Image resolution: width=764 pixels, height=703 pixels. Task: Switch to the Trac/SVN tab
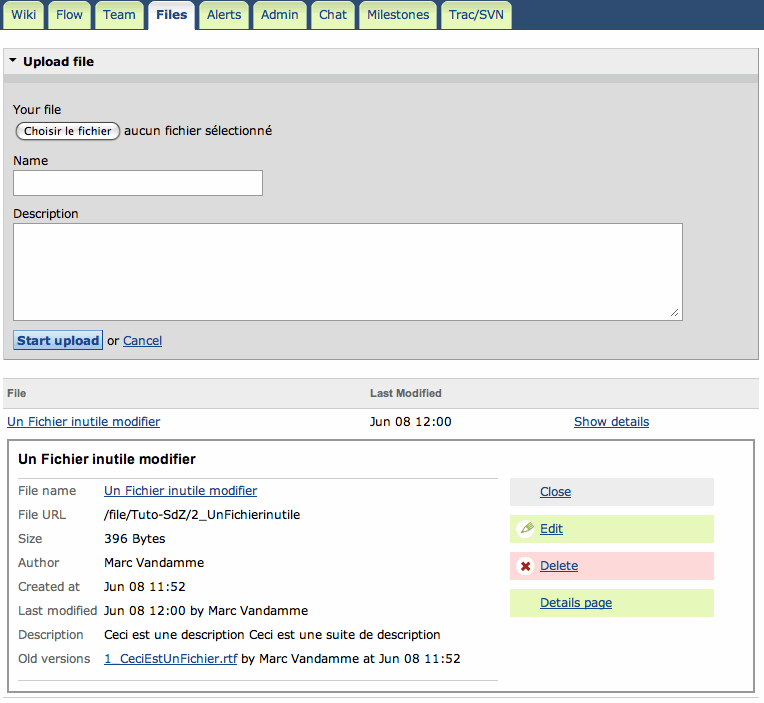click(476, 15)
